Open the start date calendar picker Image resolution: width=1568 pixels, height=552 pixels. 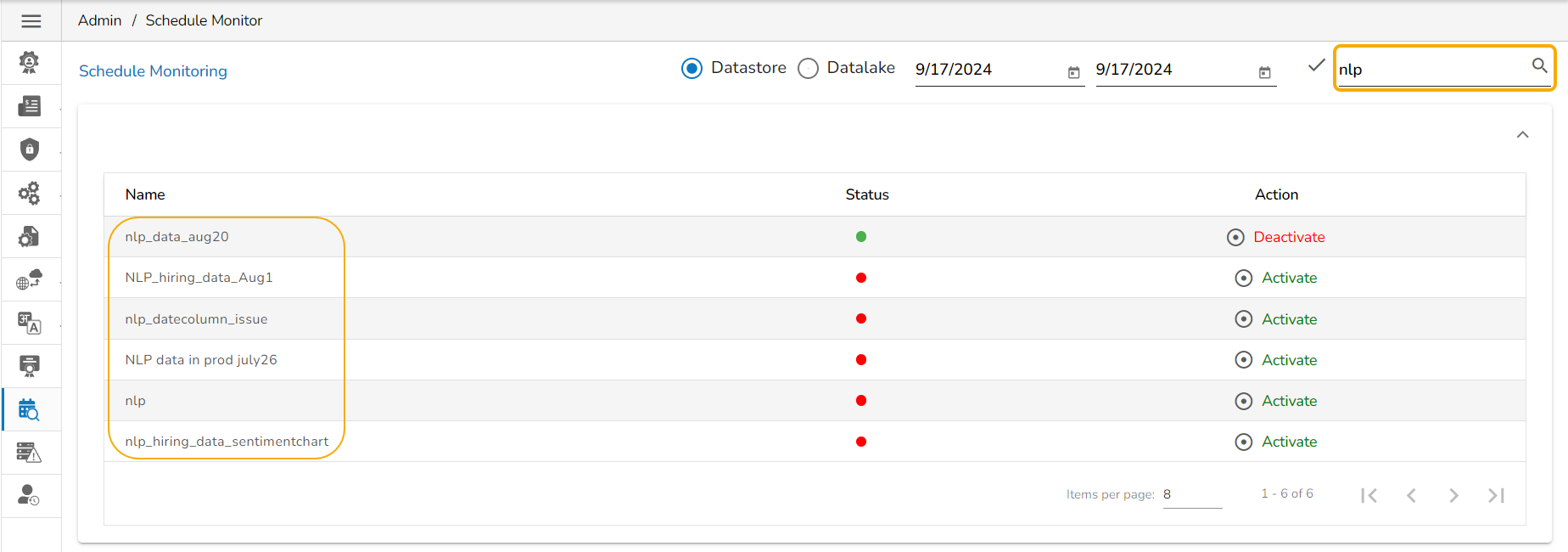pos(1073,73)
